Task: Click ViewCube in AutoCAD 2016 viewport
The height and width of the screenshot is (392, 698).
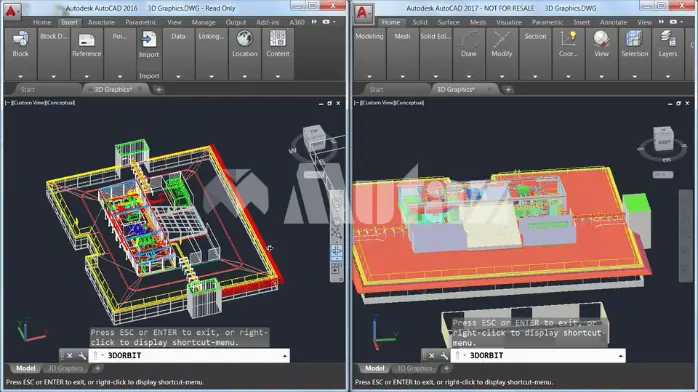Action: point(314,137)
